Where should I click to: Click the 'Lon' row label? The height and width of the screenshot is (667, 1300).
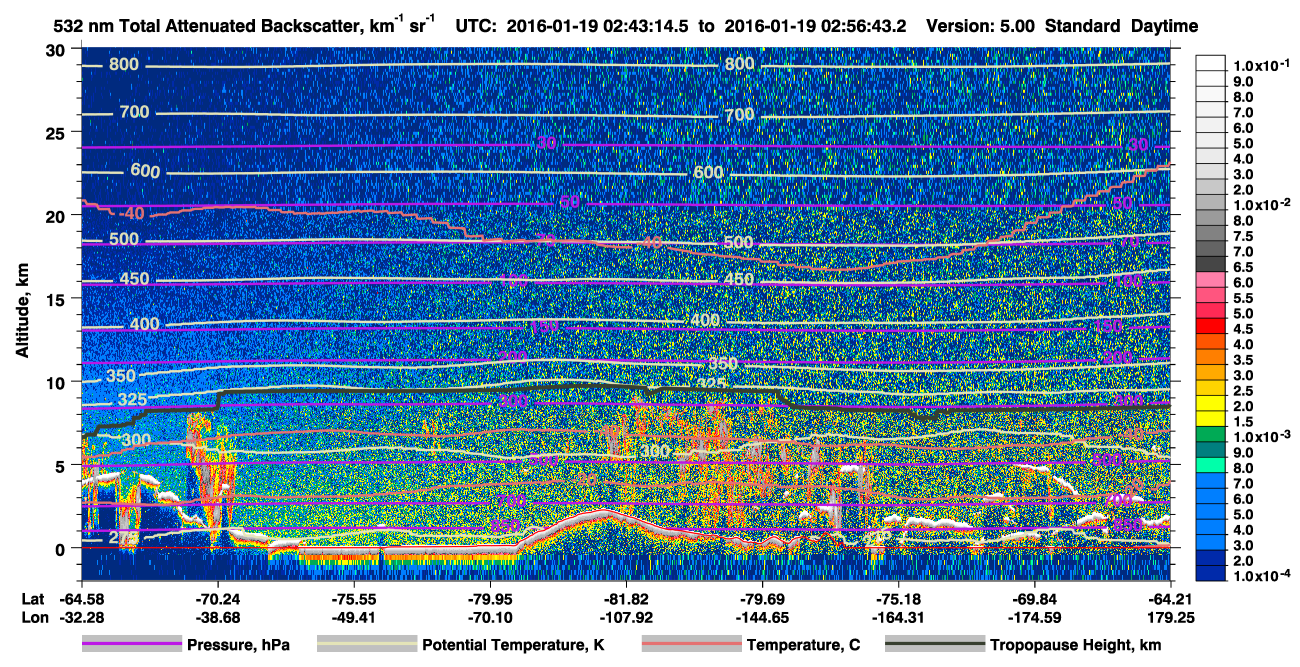34,618
